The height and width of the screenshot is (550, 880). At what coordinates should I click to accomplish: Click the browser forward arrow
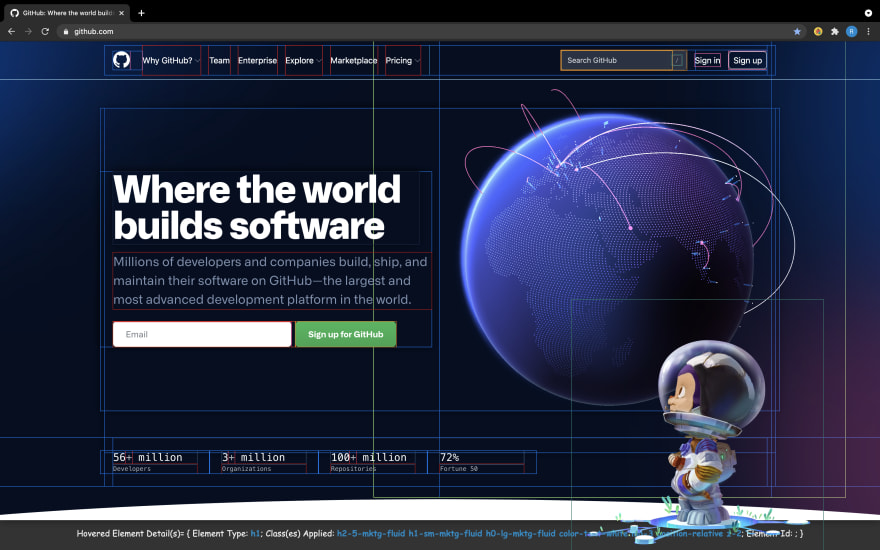tap(28, 31)
